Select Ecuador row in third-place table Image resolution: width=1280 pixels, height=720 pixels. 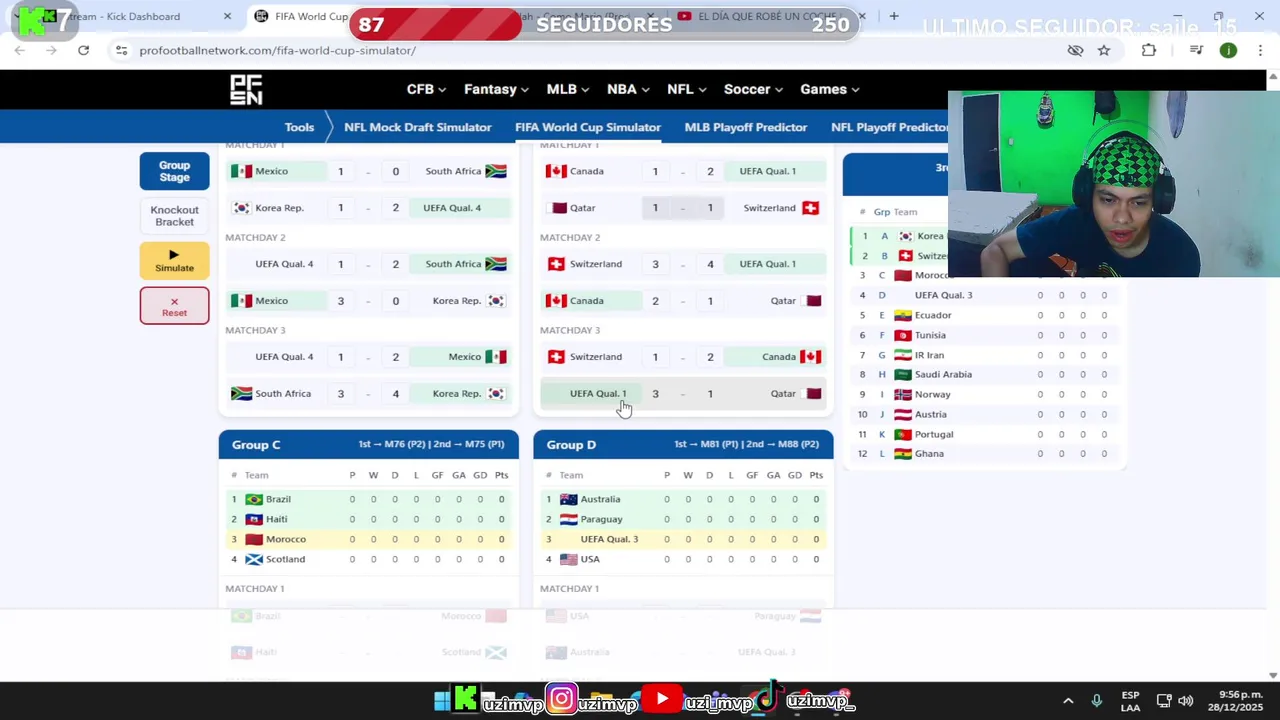click(985, 315)
